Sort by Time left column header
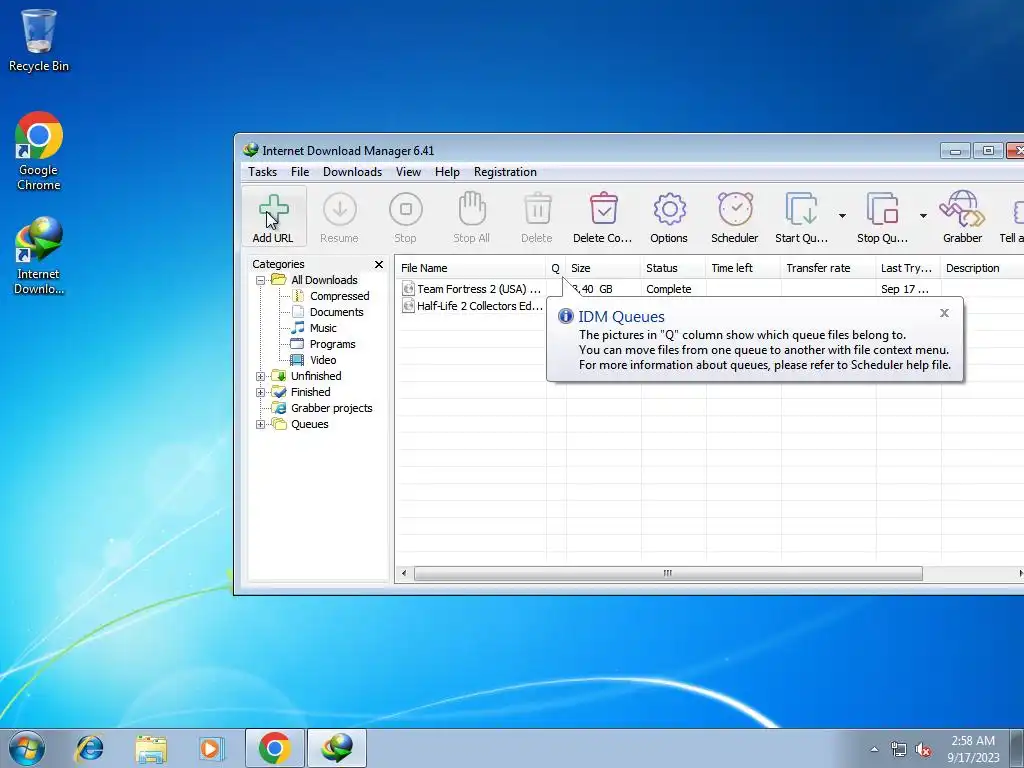 (743, 268)
